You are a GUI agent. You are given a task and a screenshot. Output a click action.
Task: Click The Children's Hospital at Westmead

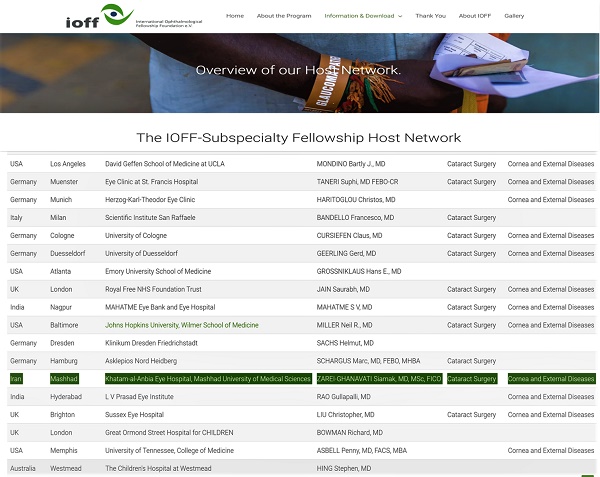point(158,469)
